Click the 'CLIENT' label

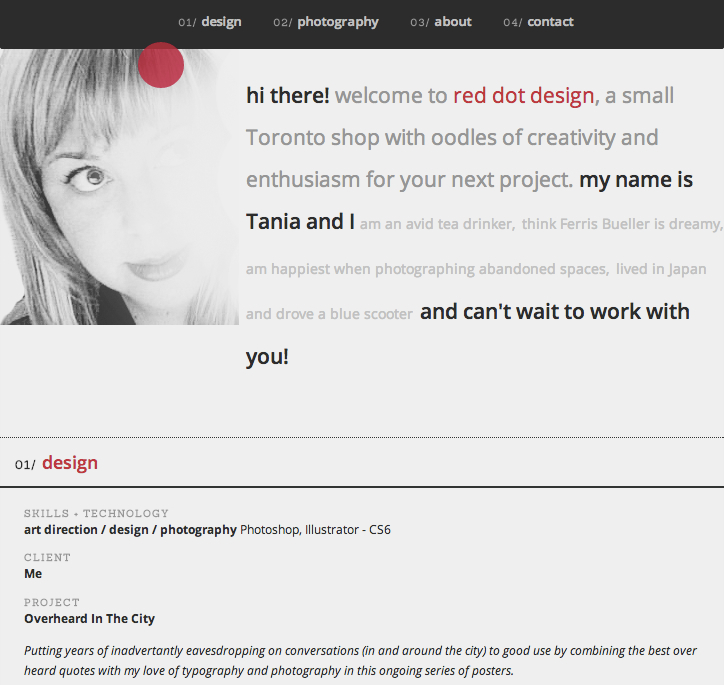point(48,558)
